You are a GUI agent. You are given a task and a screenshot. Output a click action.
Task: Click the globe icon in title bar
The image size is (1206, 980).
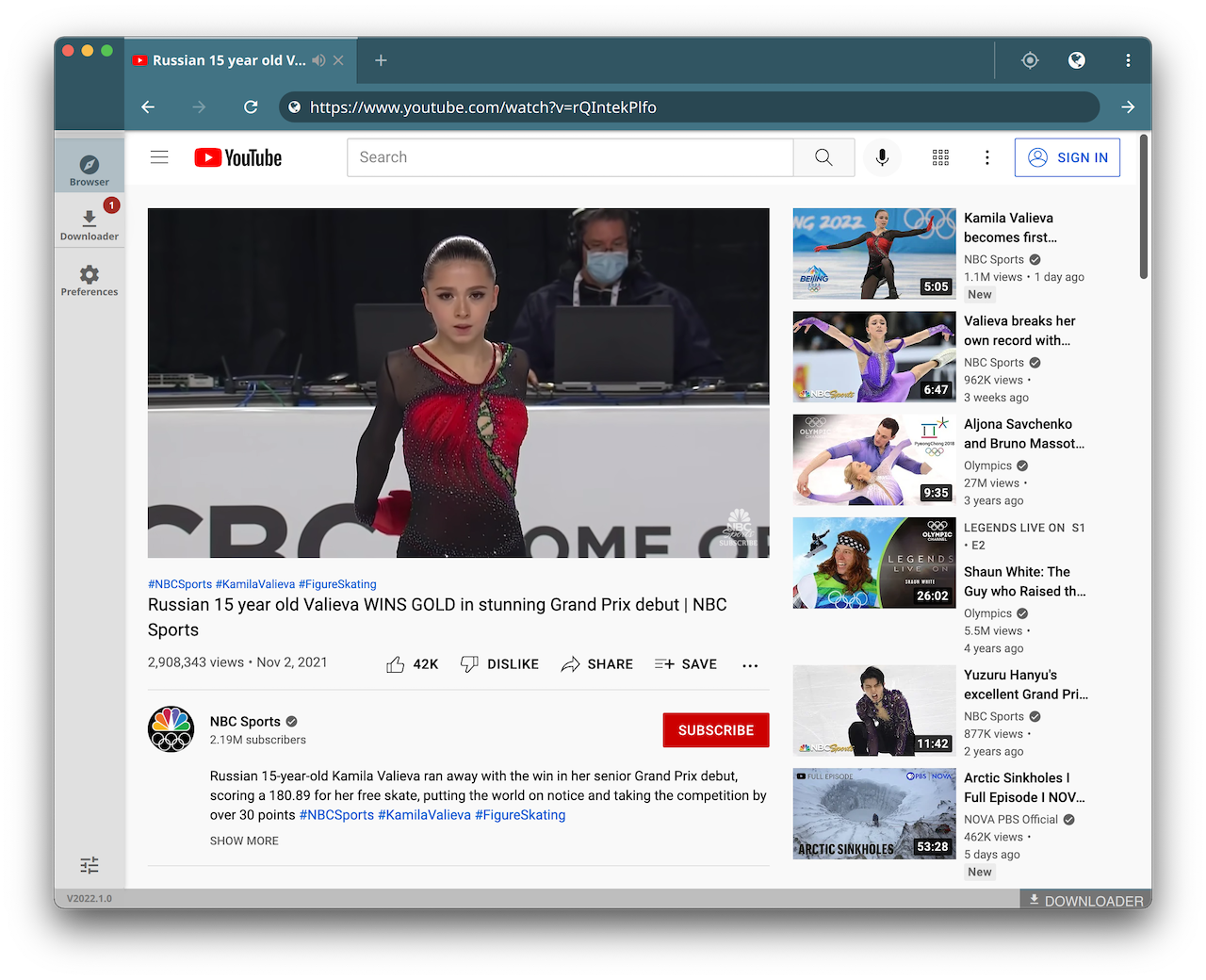coord(1077,60)
